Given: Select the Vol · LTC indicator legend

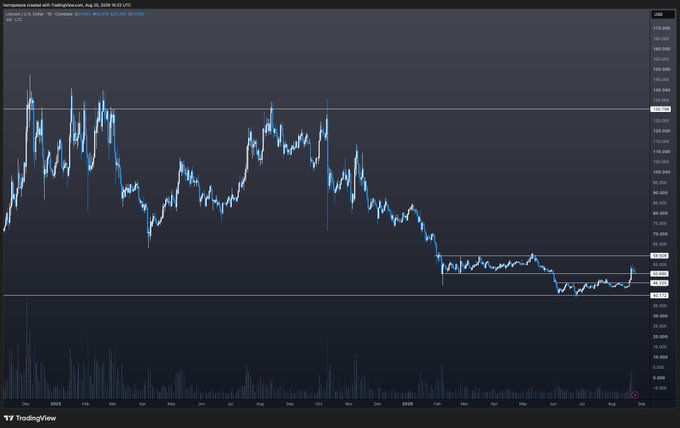Looking at the screenshot, I should 14,20.
